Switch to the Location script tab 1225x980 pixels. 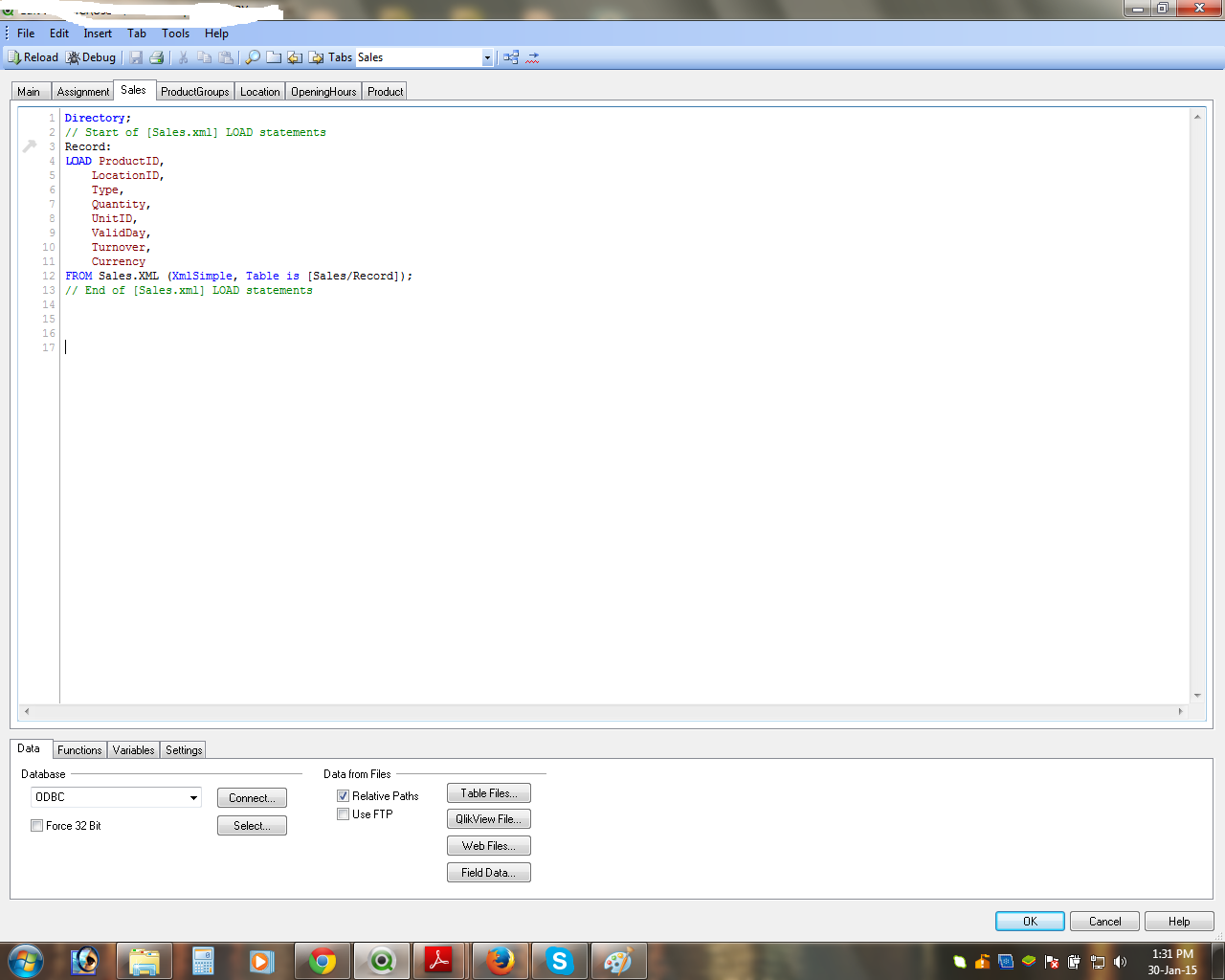[x=260, y=92]
